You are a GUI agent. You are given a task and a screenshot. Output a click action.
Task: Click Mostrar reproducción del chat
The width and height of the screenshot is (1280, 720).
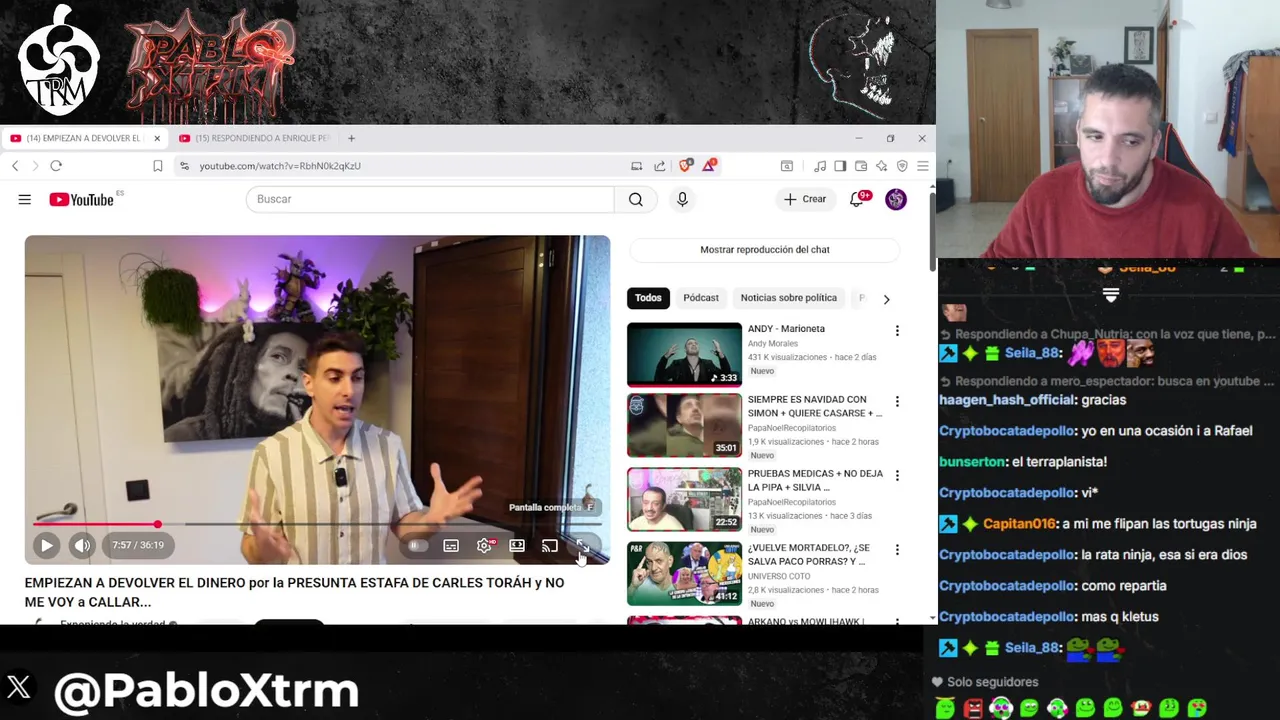[x=765, y=250]
